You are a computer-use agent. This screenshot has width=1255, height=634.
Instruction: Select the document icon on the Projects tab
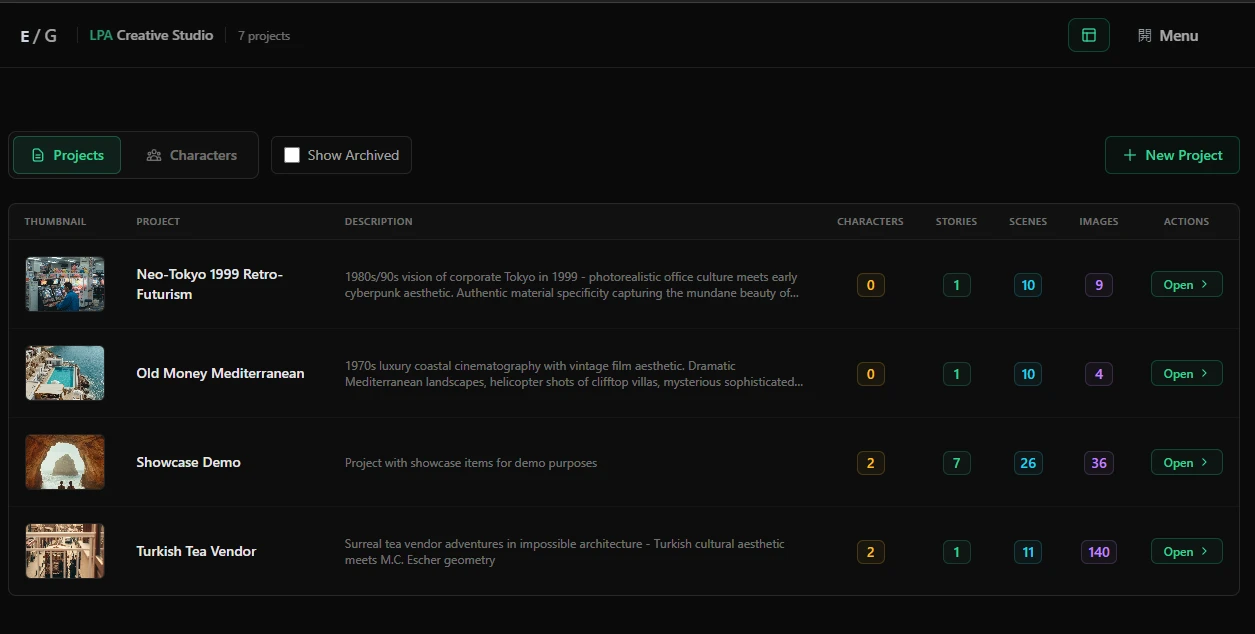[36, 155]
